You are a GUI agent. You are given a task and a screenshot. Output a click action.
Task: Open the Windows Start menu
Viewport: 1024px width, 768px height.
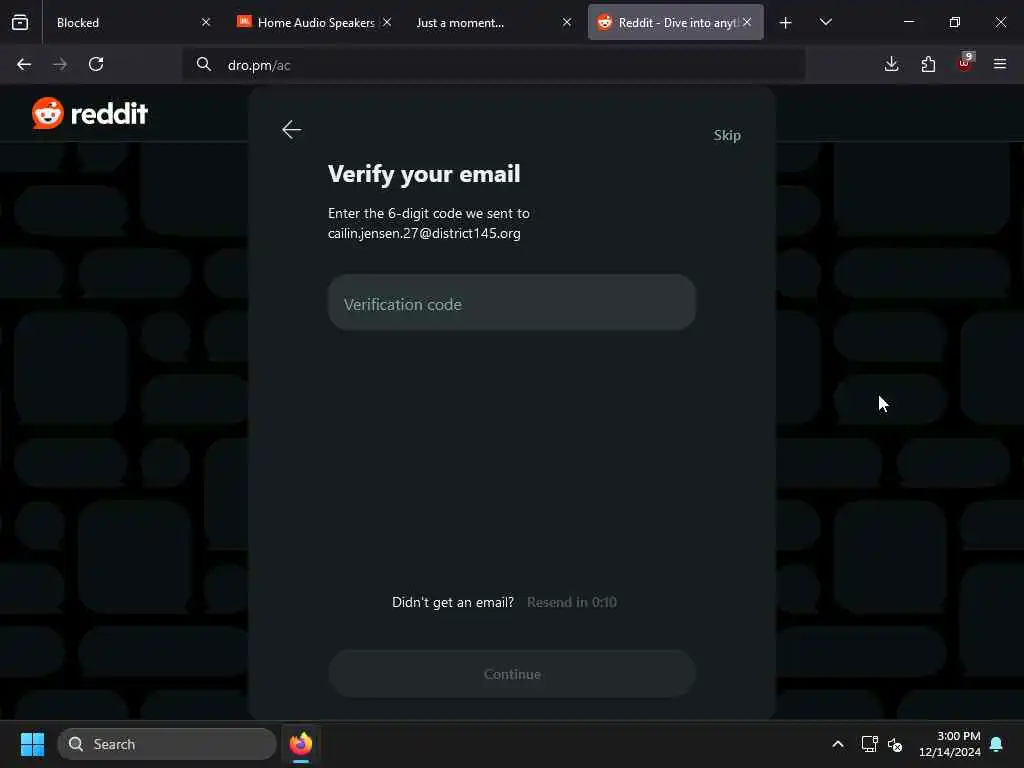(32, 744)
